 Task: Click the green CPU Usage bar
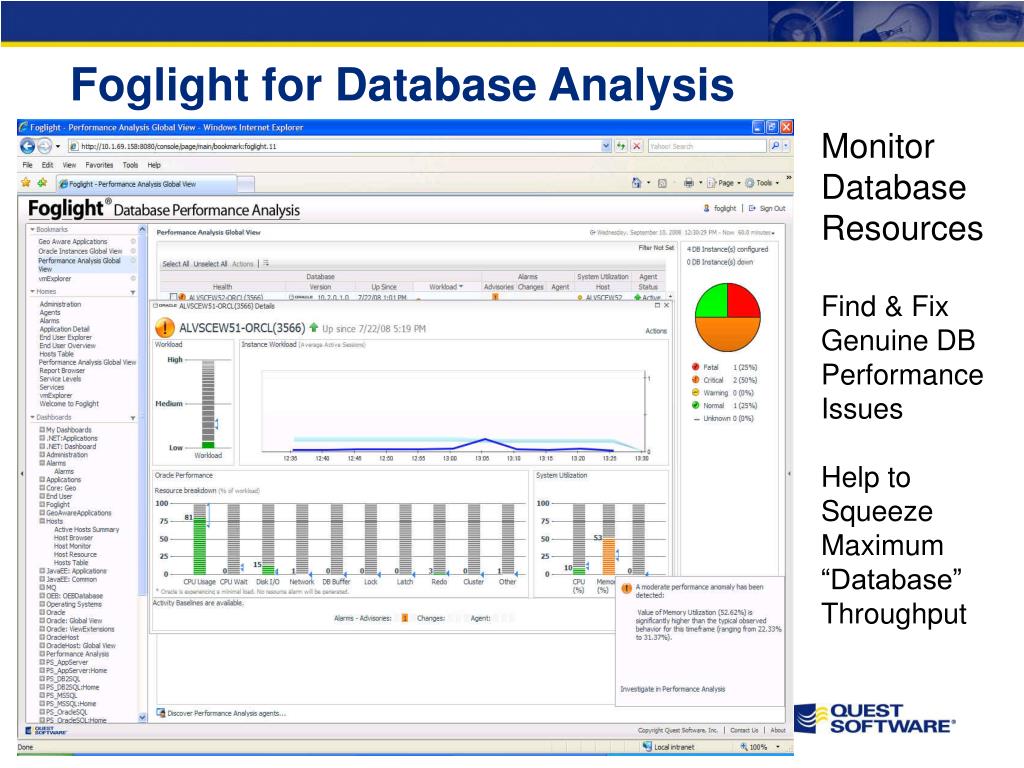click(x=200, y=546)
